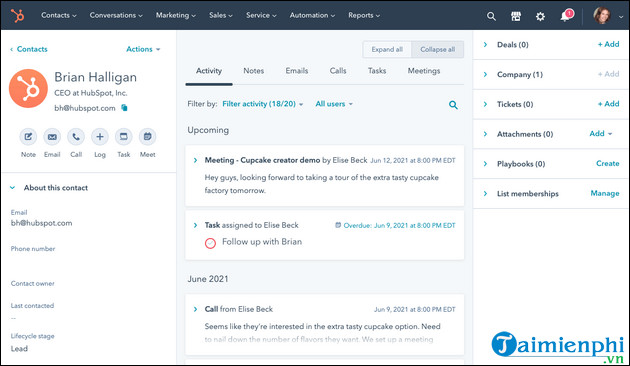Log activity using plus icon
This screenshot has width=630, height=366.
(x=100, y=137)
